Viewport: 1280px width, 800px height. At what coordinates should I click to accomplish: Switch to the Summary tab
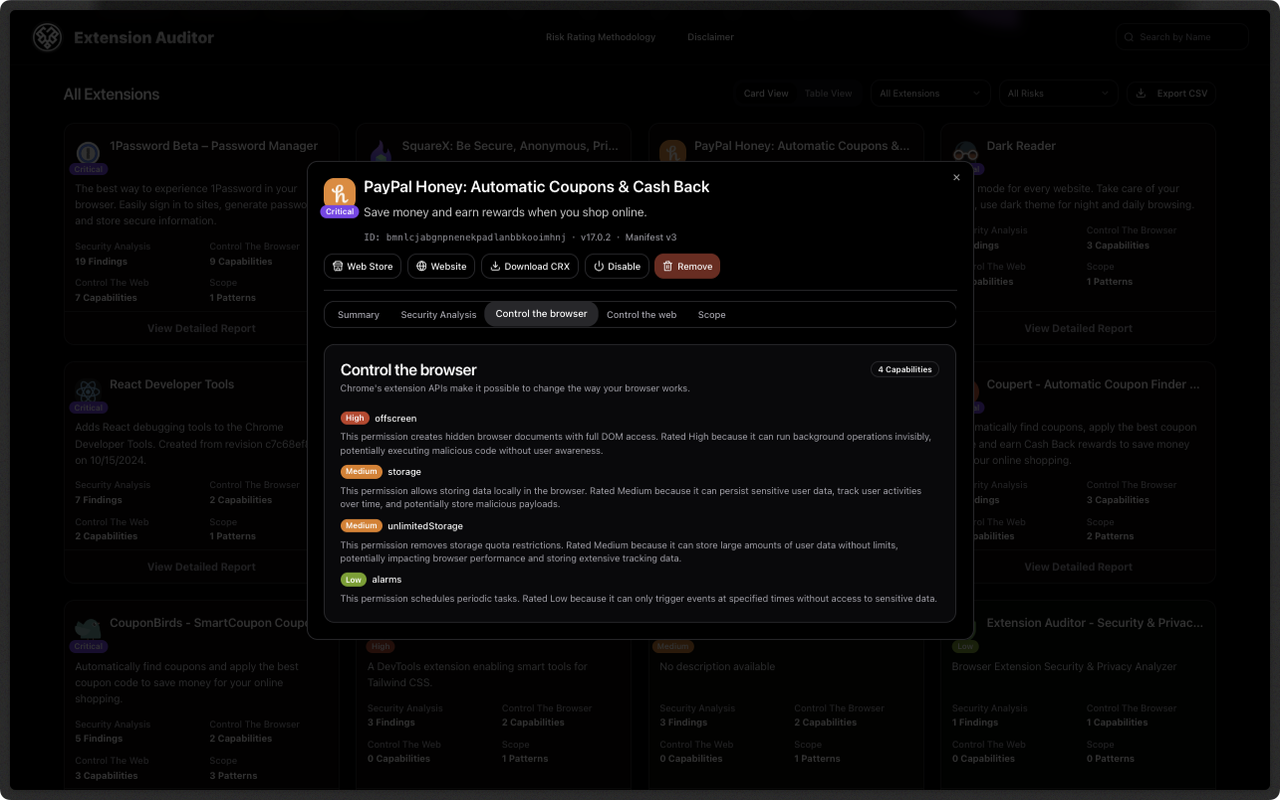358,314
